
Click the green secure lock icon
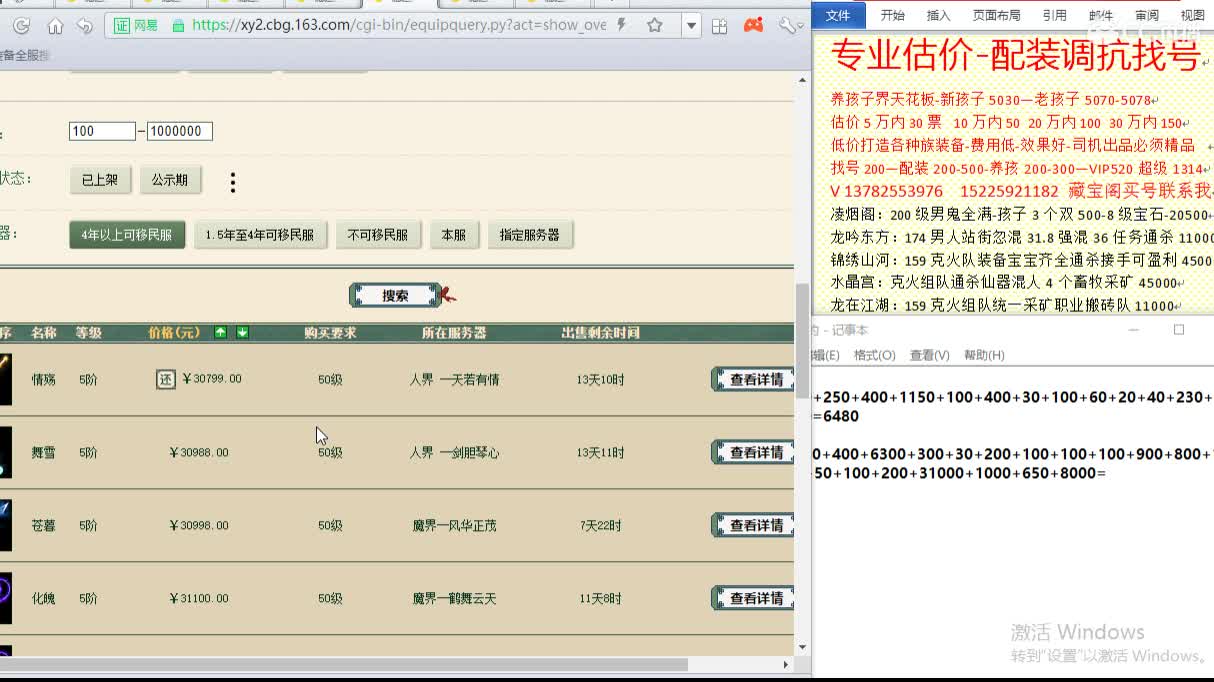pos(178,25)
